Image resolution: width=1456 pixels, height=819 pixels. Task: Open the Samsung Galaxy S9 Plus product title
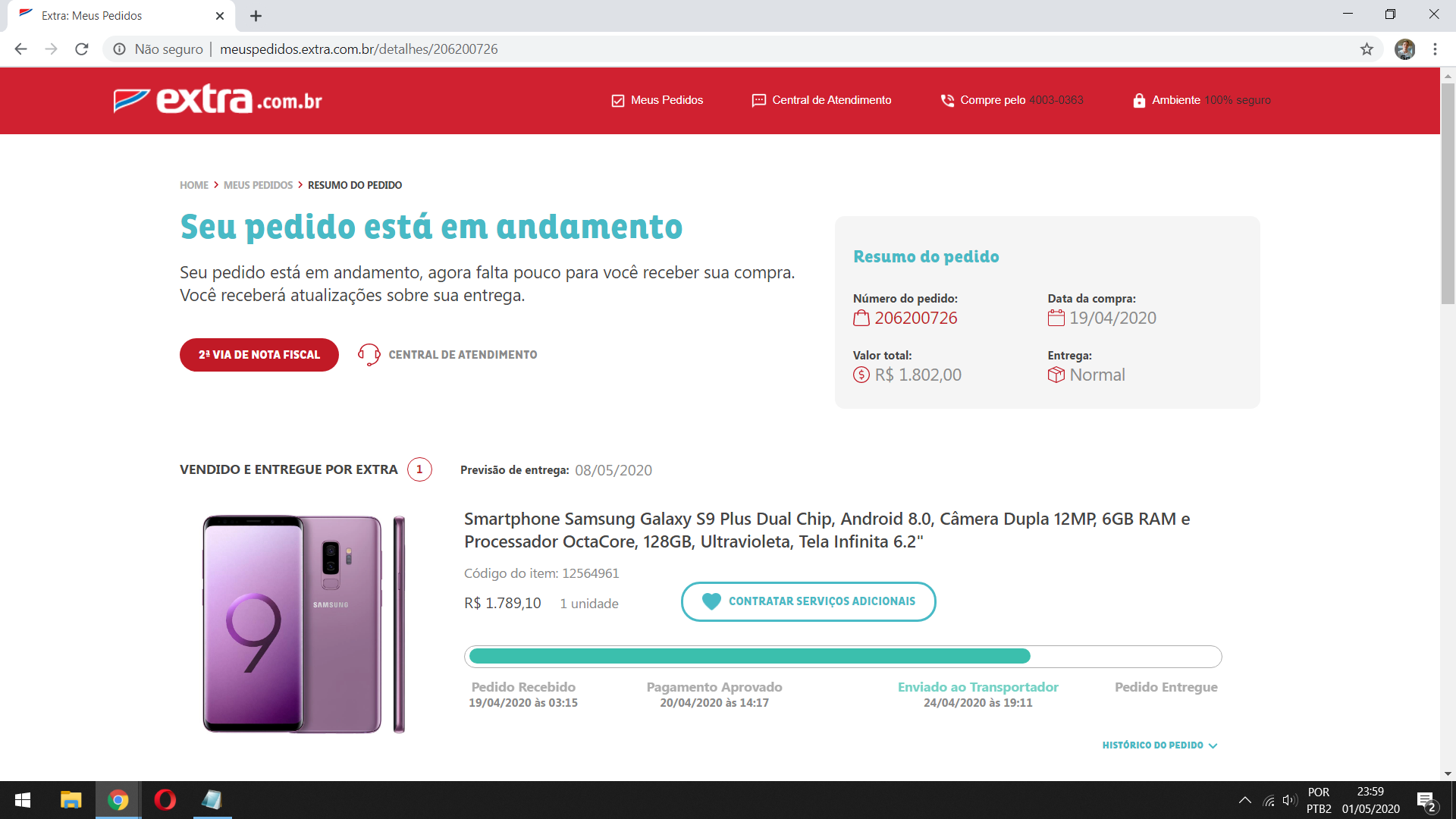tap(827, 530)
